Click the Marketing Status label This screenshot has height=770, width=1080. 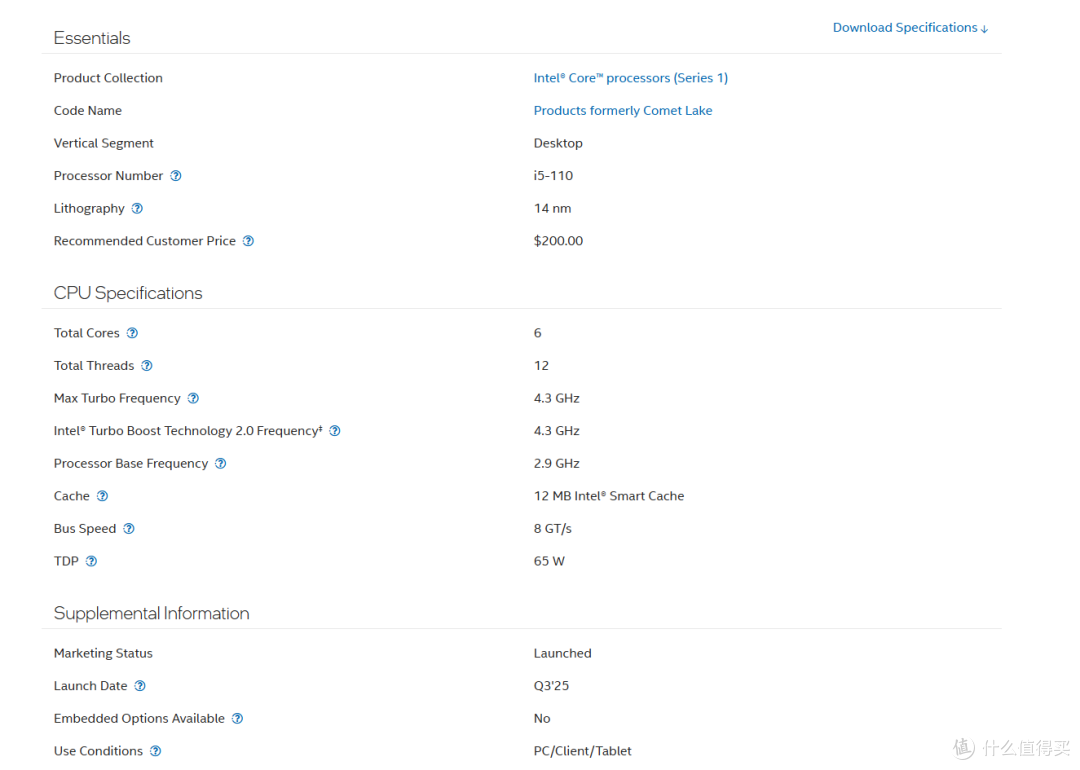coord(103,653)
